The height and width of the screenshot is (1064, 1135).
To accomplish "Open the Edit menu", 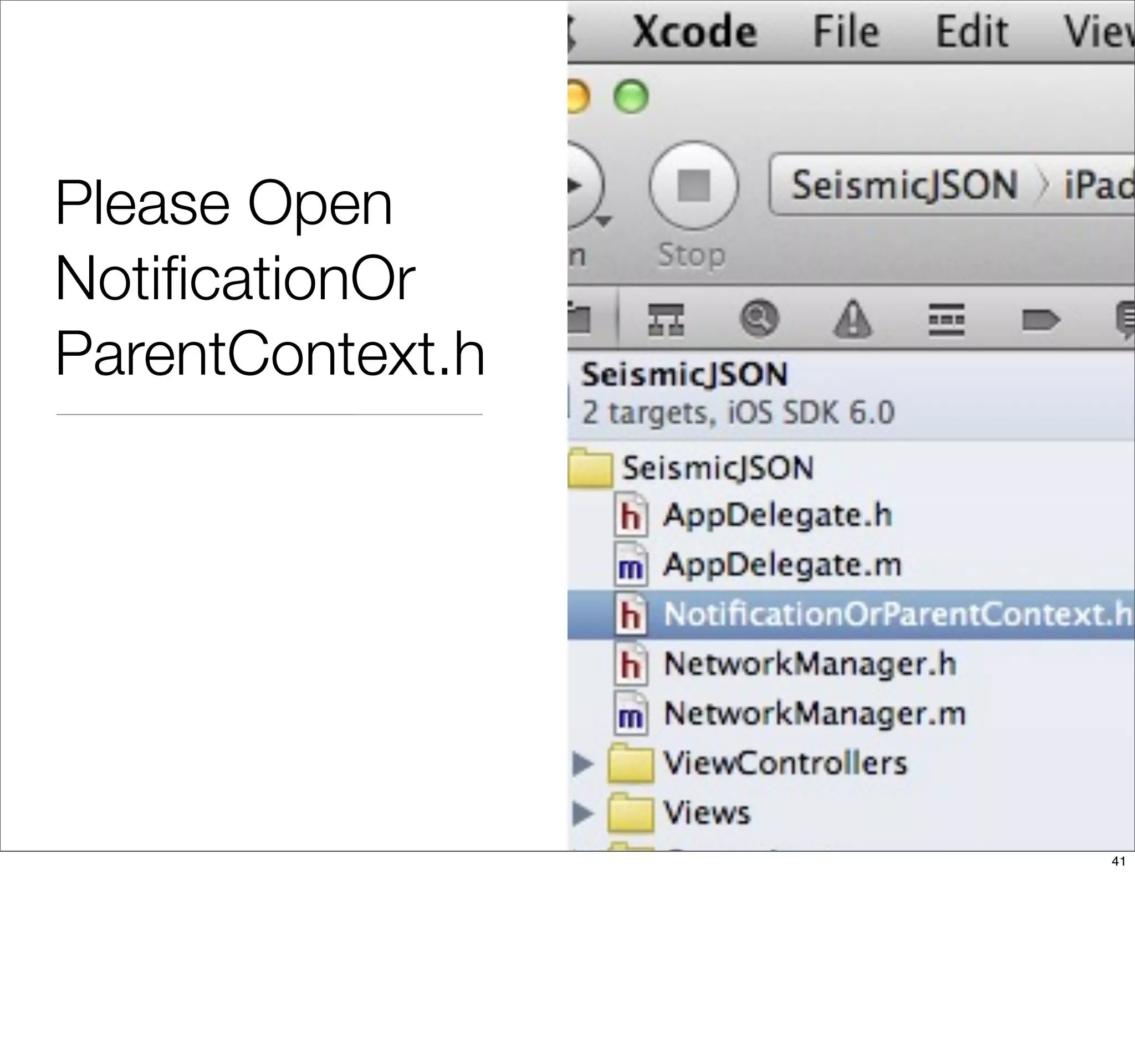I will coord(972,31).
